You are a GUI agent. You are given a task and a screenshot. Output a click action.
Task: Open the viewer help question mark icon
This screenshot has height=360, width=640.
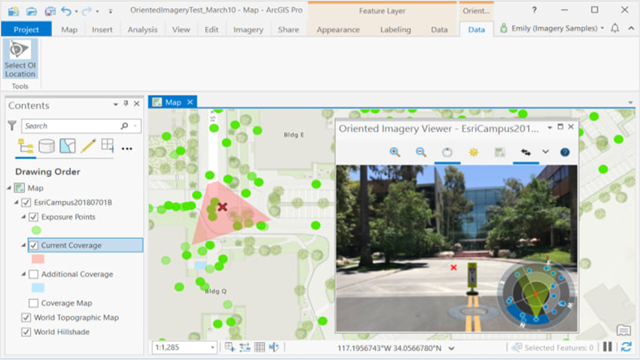(x=565, y=152)
